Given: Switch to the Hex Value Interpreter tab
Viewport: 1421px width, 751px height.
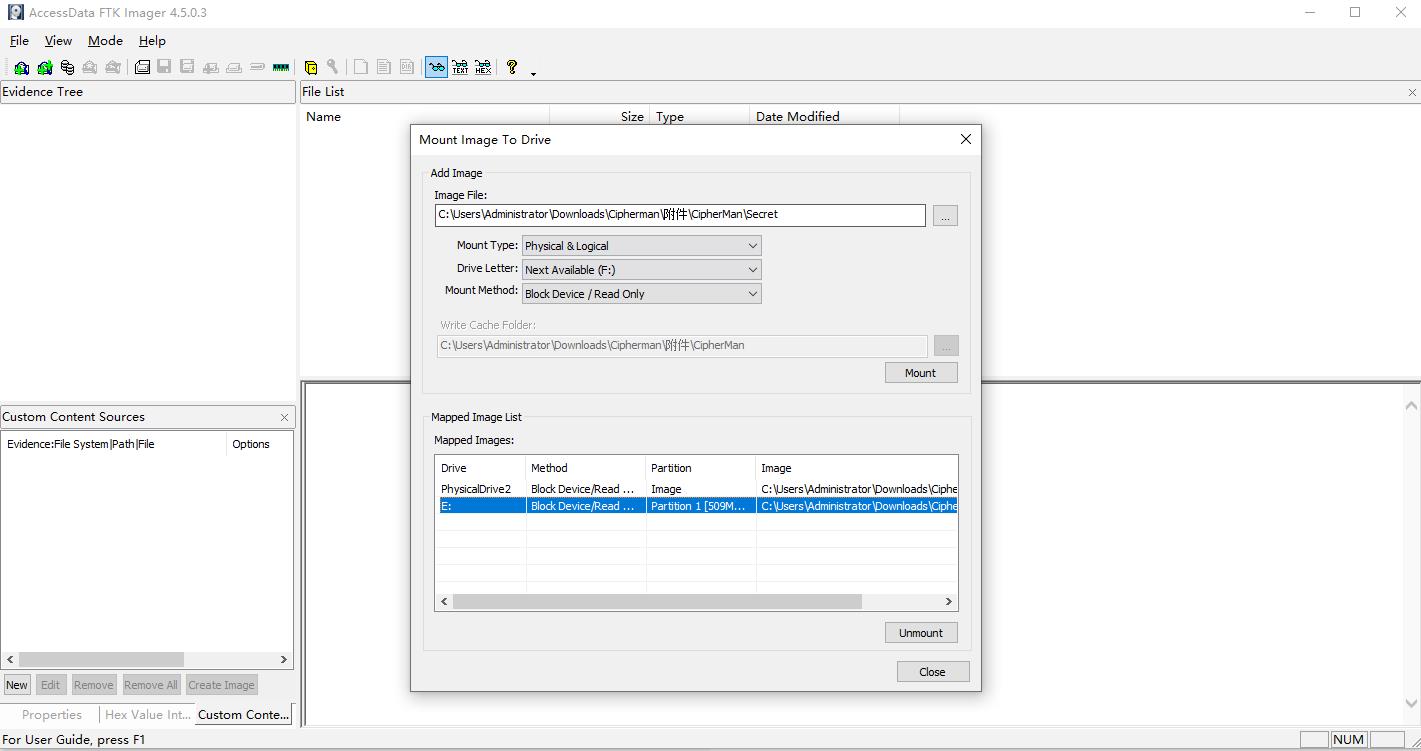Looking at the screenshot, I should [x=147, y=715].
